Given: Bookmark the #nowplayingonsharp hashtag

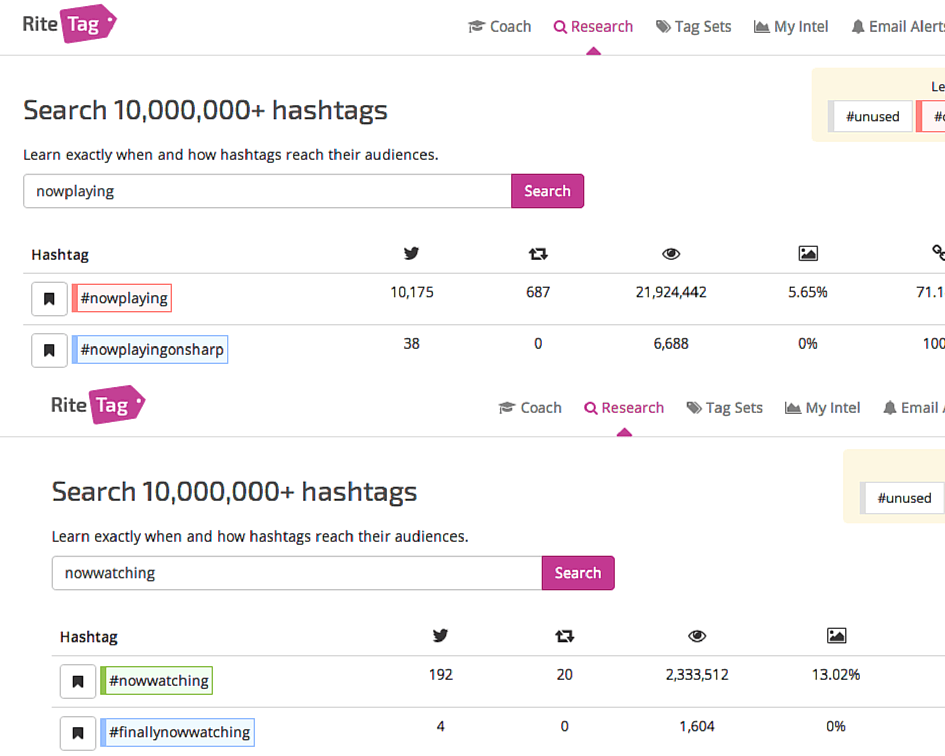Looking at the screenshot, I should click(49, 350).
